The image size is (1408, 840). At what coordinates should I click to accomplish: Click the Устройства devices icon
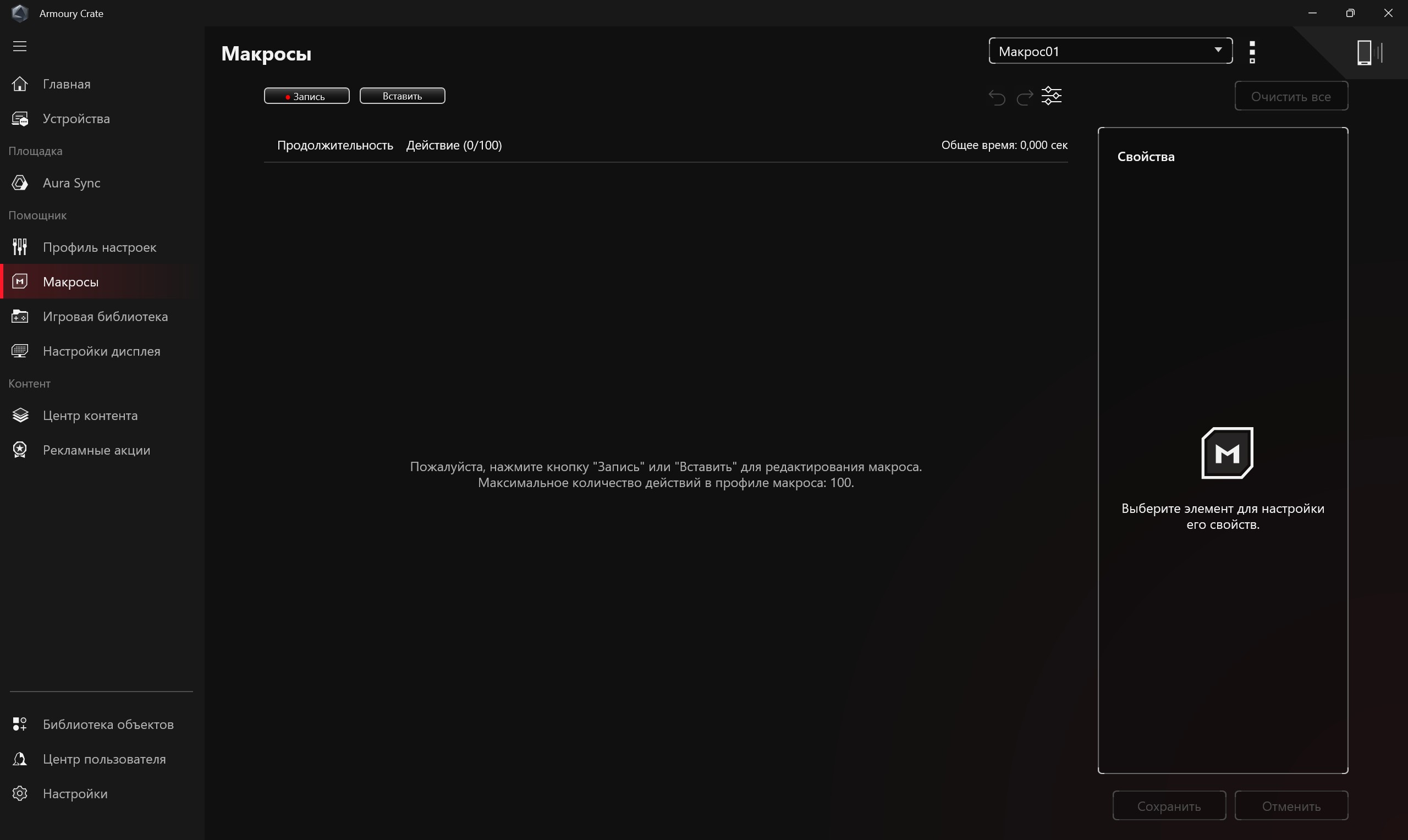pos(20,119)
